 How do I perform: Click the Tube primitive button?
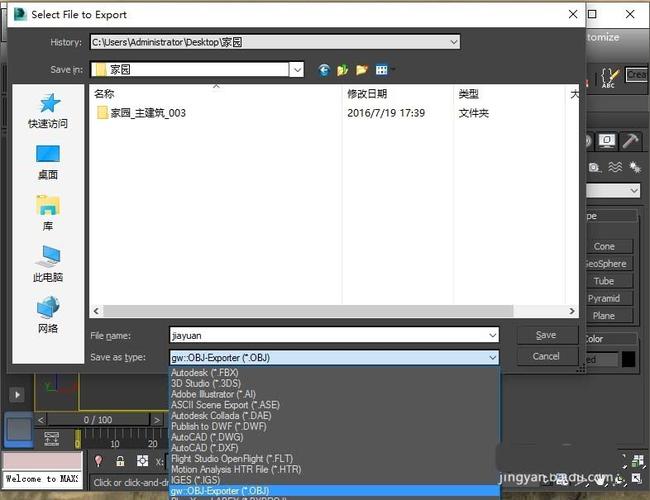609,281
